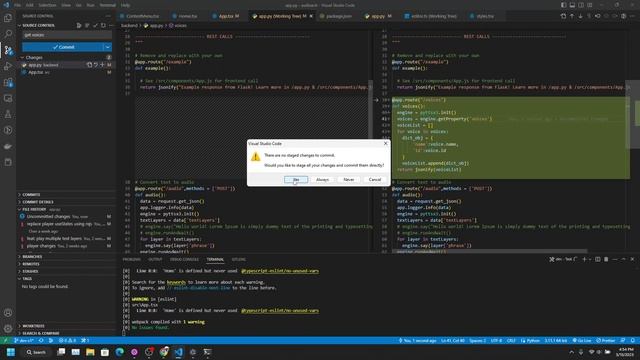Discard changes icon on app.py row
Screen dimensions: 640x360
click(x=96, y=65)
